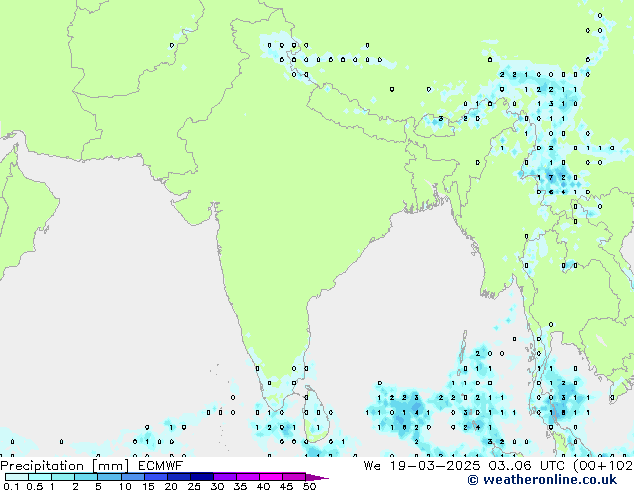Screen dimensions: 634x490
Task: Pick the 15–20 mm blue legend swatch
Action: (x=155, y=477)
